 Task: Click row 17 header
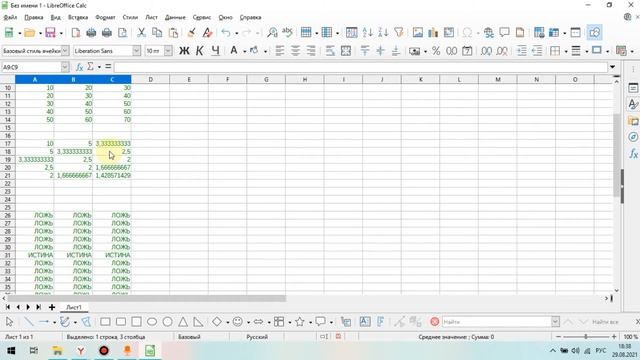8,143
